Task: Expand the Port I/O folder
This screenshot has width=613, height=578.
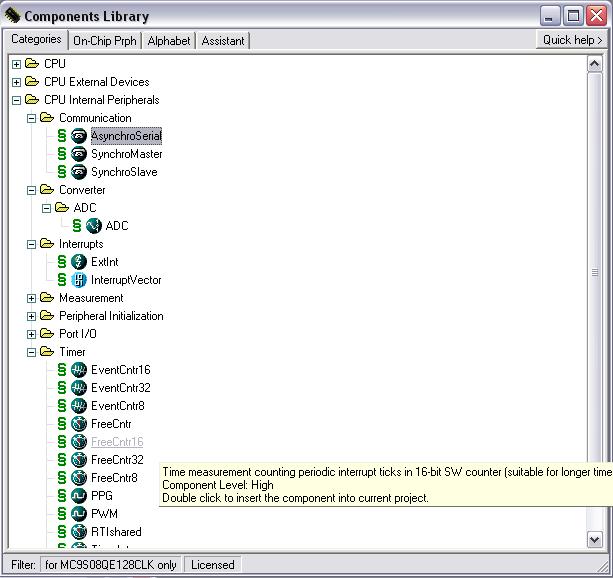Action: (32, 334)
